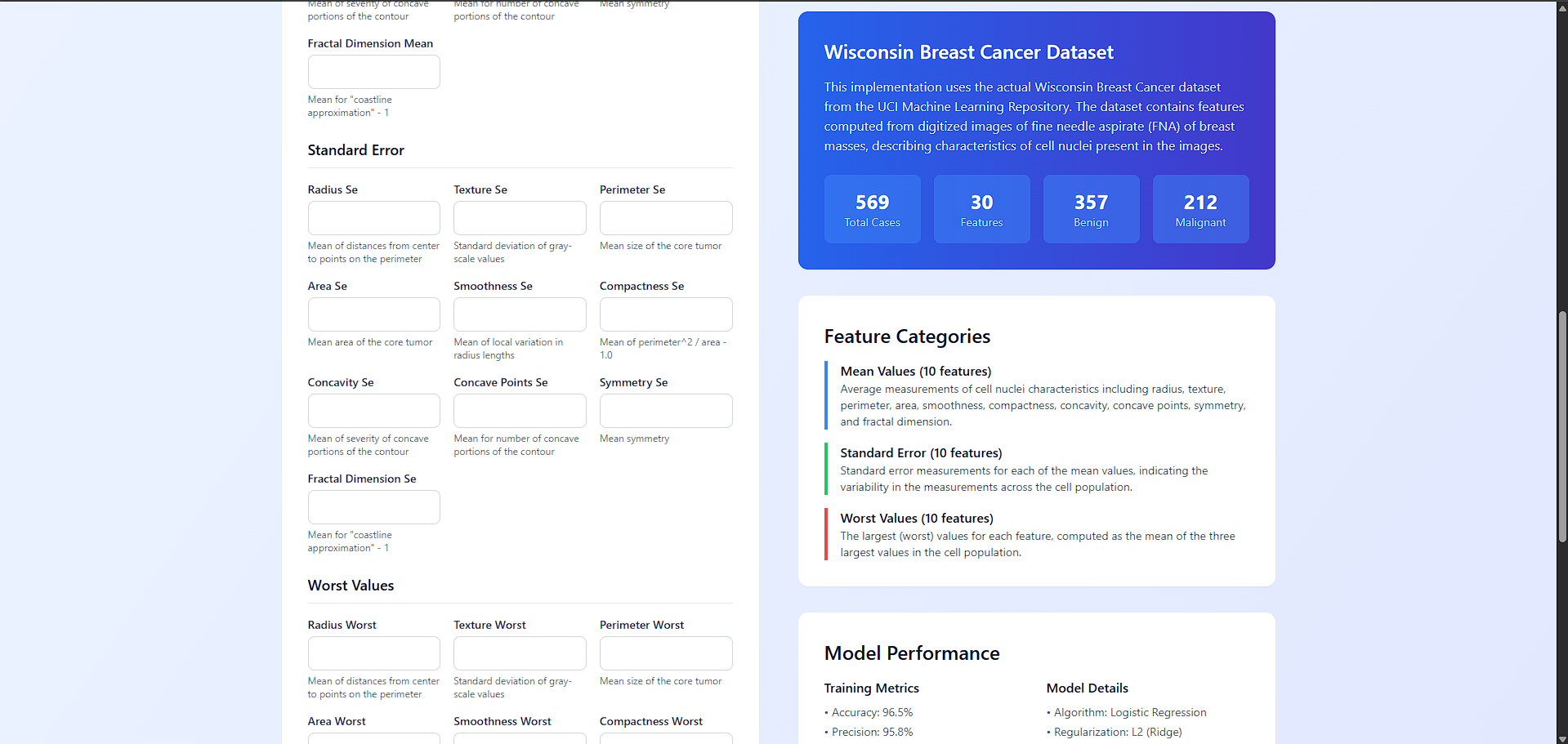
Task: Click the Smoothness Se label
Action: [493, 286]
